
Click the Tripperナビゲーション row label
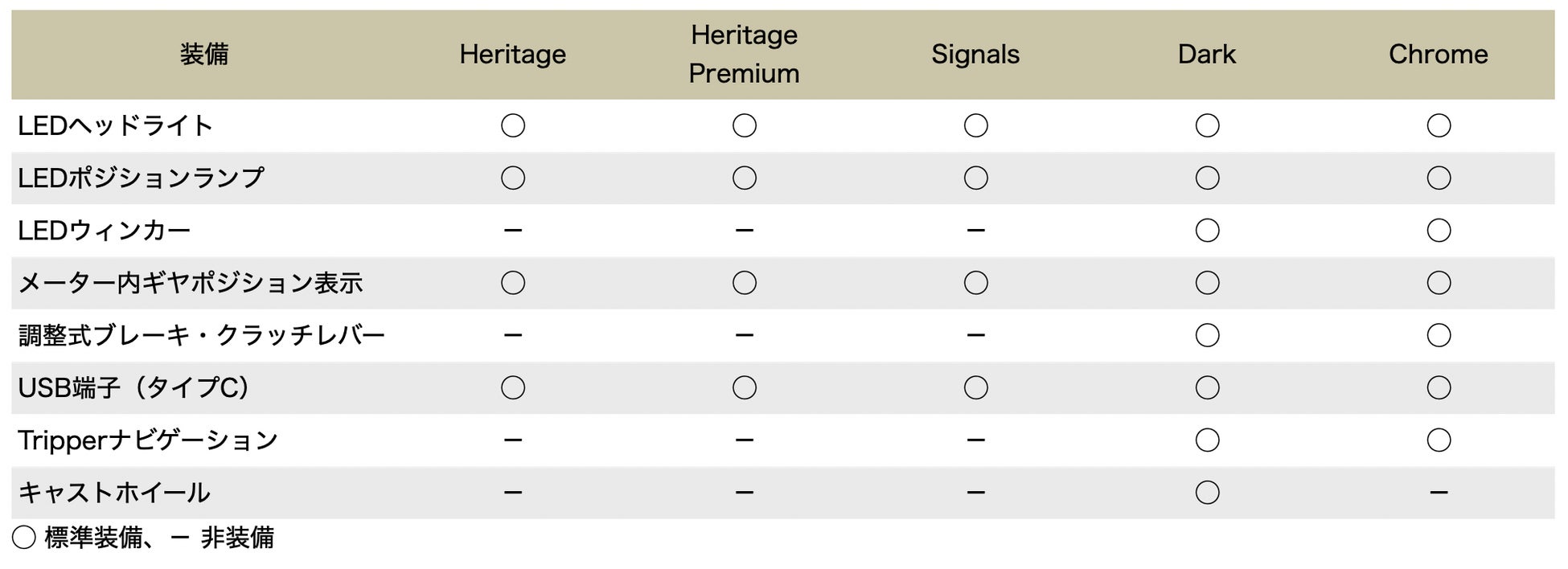pos(148,440)
